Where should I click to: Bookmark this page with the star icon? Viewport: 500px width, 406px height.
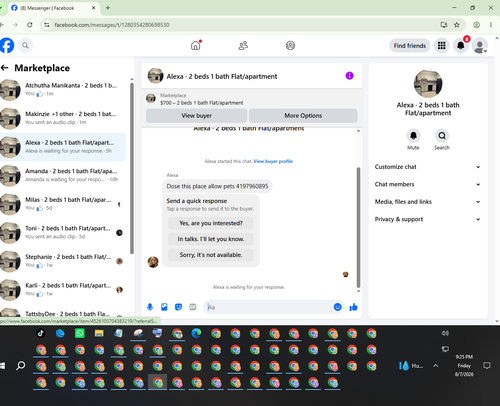tap(457, 25)
